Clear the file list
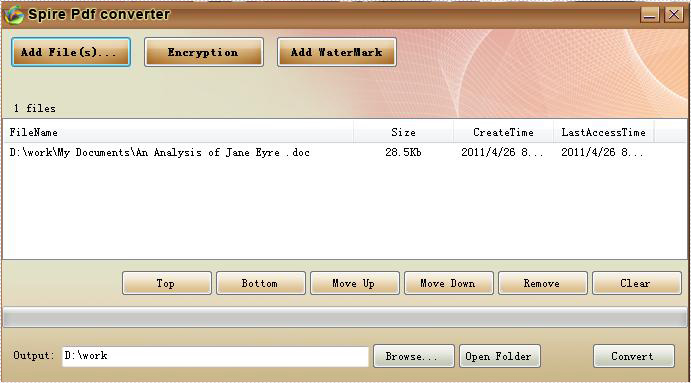Image resolution: width=691 pixels, height=383 pixels. coord(637,283)
